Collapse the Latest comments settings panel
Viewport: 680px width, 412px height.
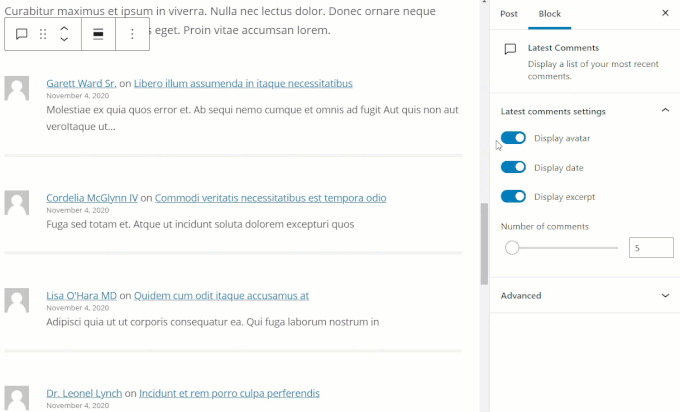coord(665,111)
